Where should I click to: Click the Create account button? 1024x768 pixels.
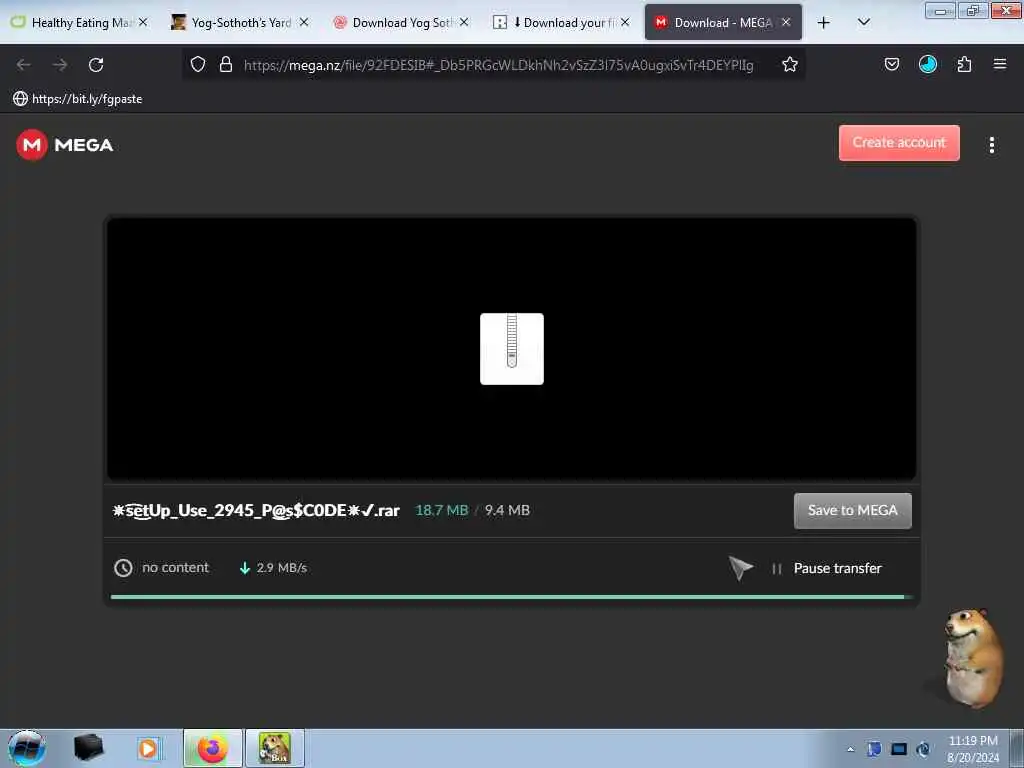click(x=899, y=142)
